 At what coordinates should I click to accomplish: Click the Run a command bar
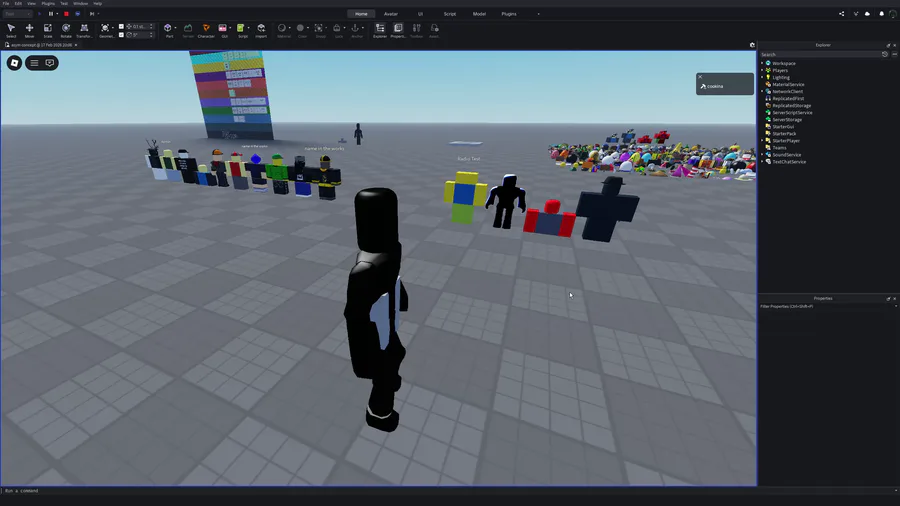[448, 491]
